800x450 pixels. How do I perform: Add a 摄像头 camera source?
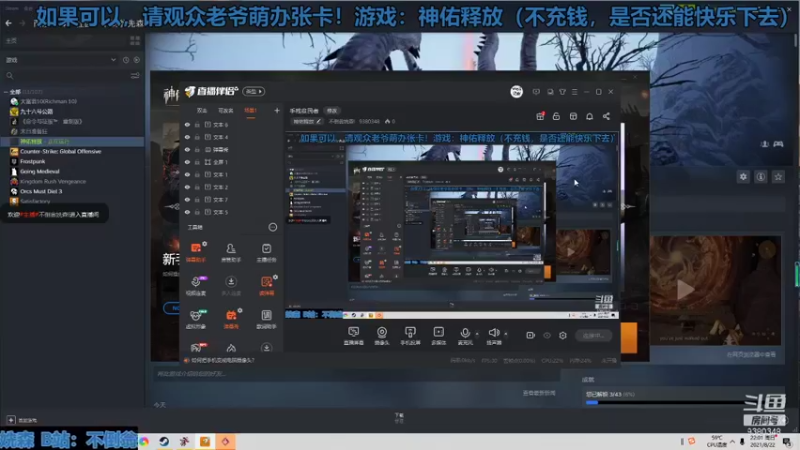382,336
